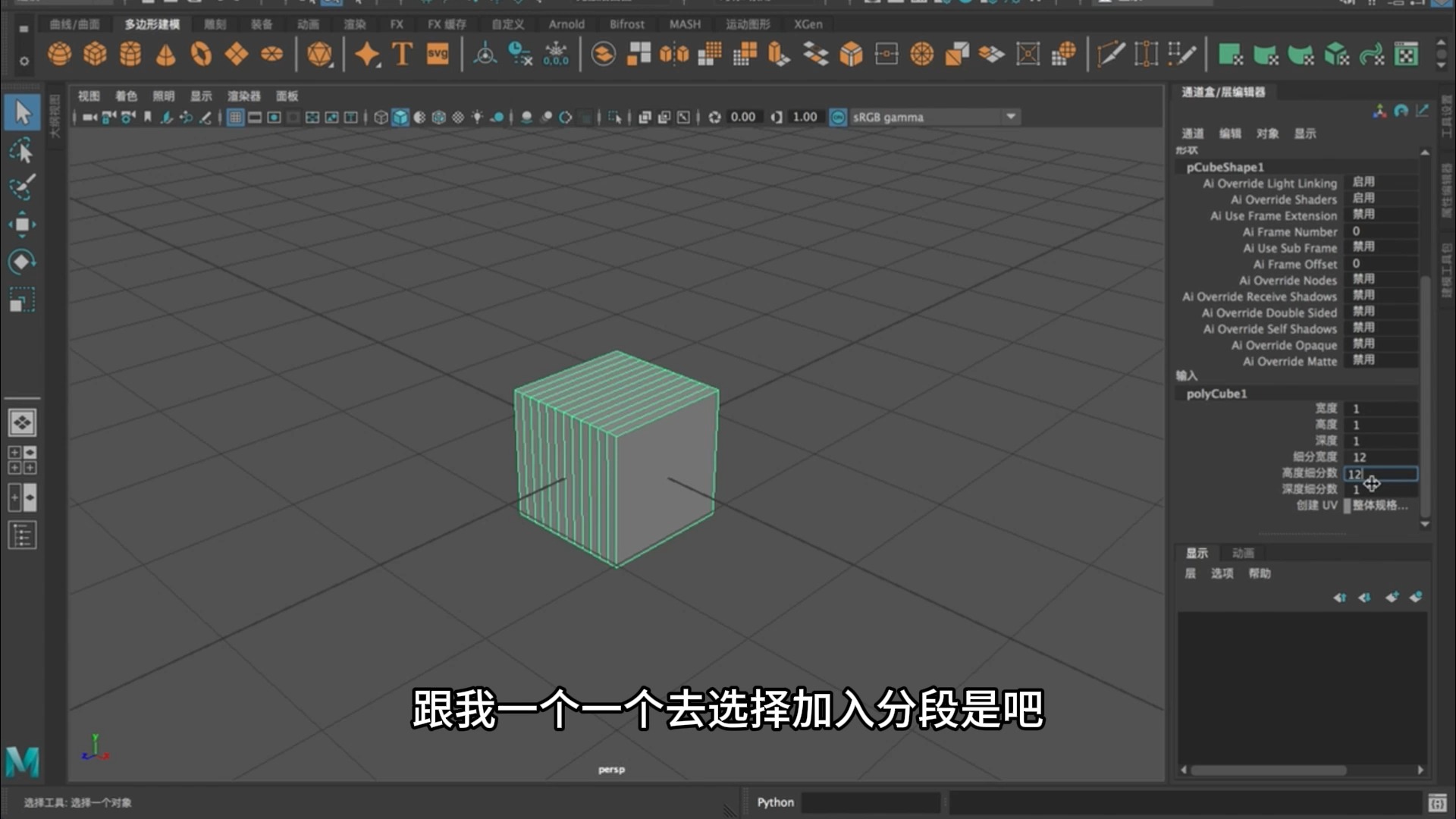This screenshot has height=819, width=1456.
Task: Open the Type tool with the T icon
Action: click(401, 54)
